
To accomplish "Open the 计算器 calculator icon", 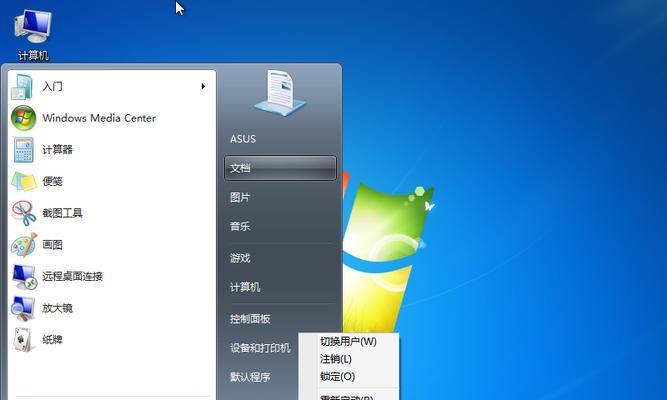I will 23,150.
